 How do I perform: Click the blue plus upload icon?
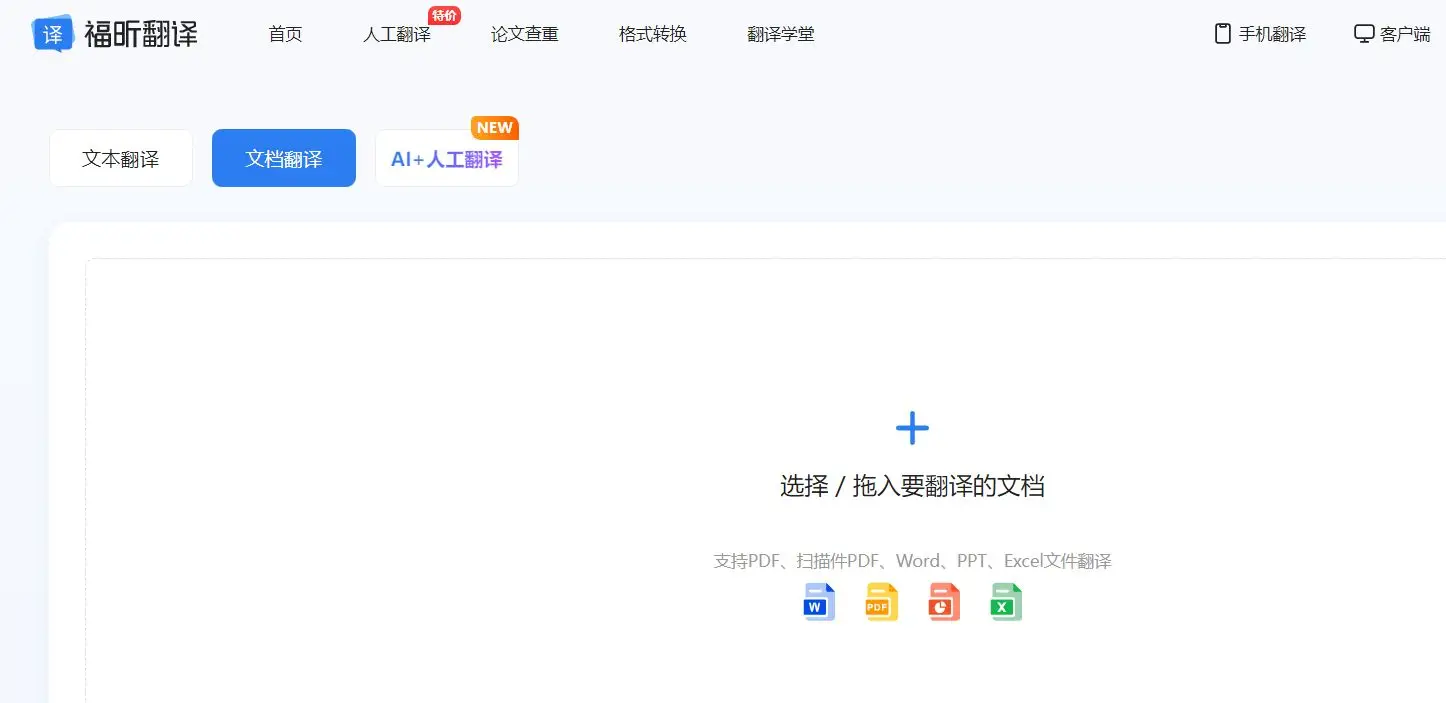pyautogui.click(x=912, y=428)
